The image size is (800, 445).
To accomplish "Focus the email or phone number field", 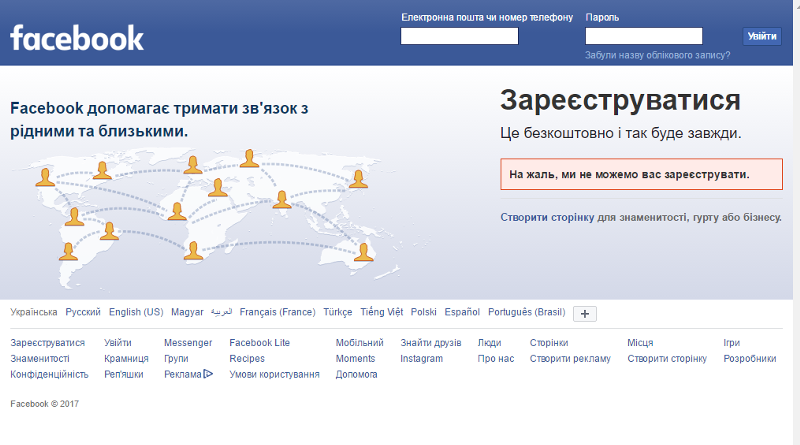I will coord(459,36).
